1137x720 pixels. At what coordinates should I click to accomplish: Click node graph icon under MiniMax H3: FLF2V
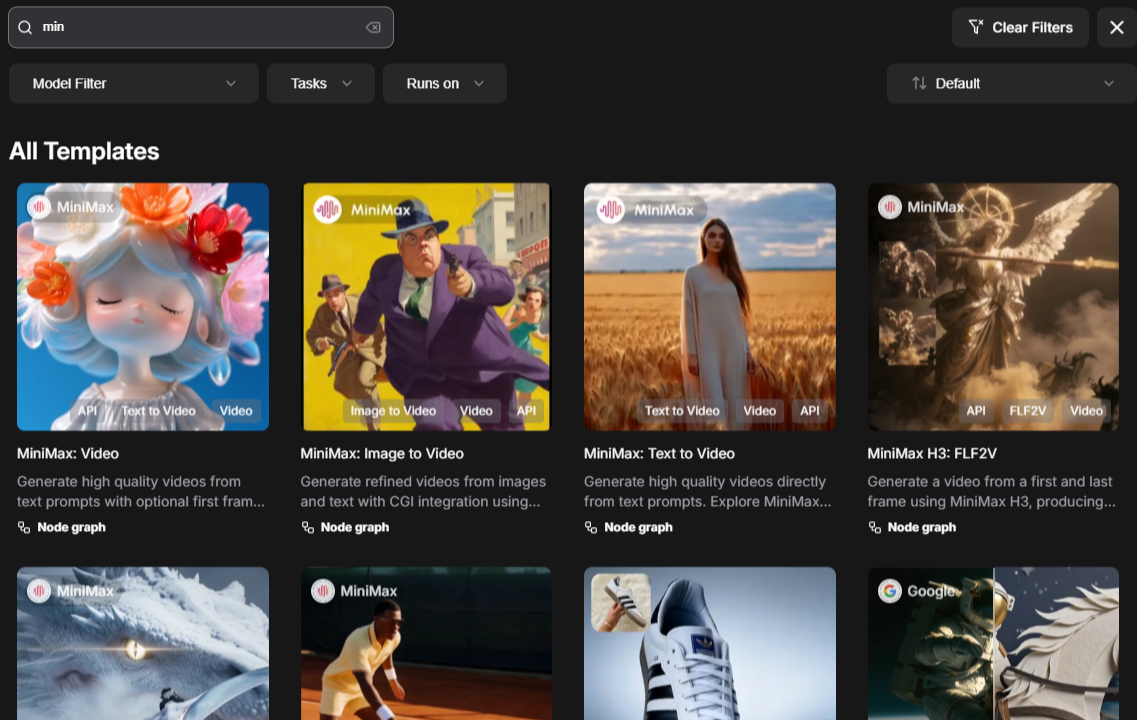click(875, 528)
